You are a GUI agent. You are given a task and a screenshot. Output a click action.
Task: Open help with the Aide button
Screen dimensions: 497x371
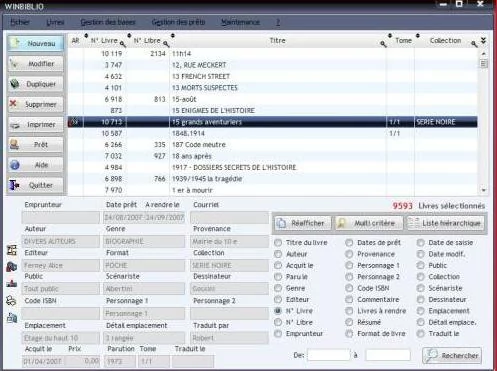click(x=36, y=165)
